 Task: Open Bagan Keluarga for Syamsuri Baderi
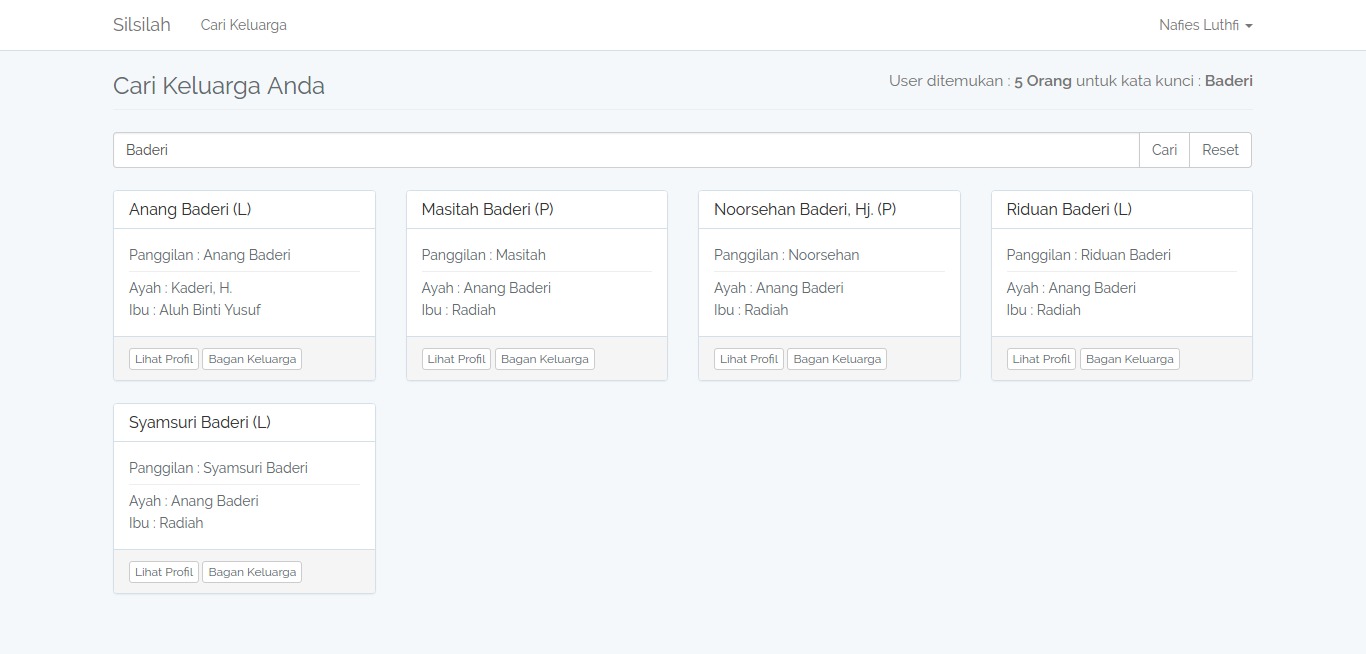tap(251, 571)
